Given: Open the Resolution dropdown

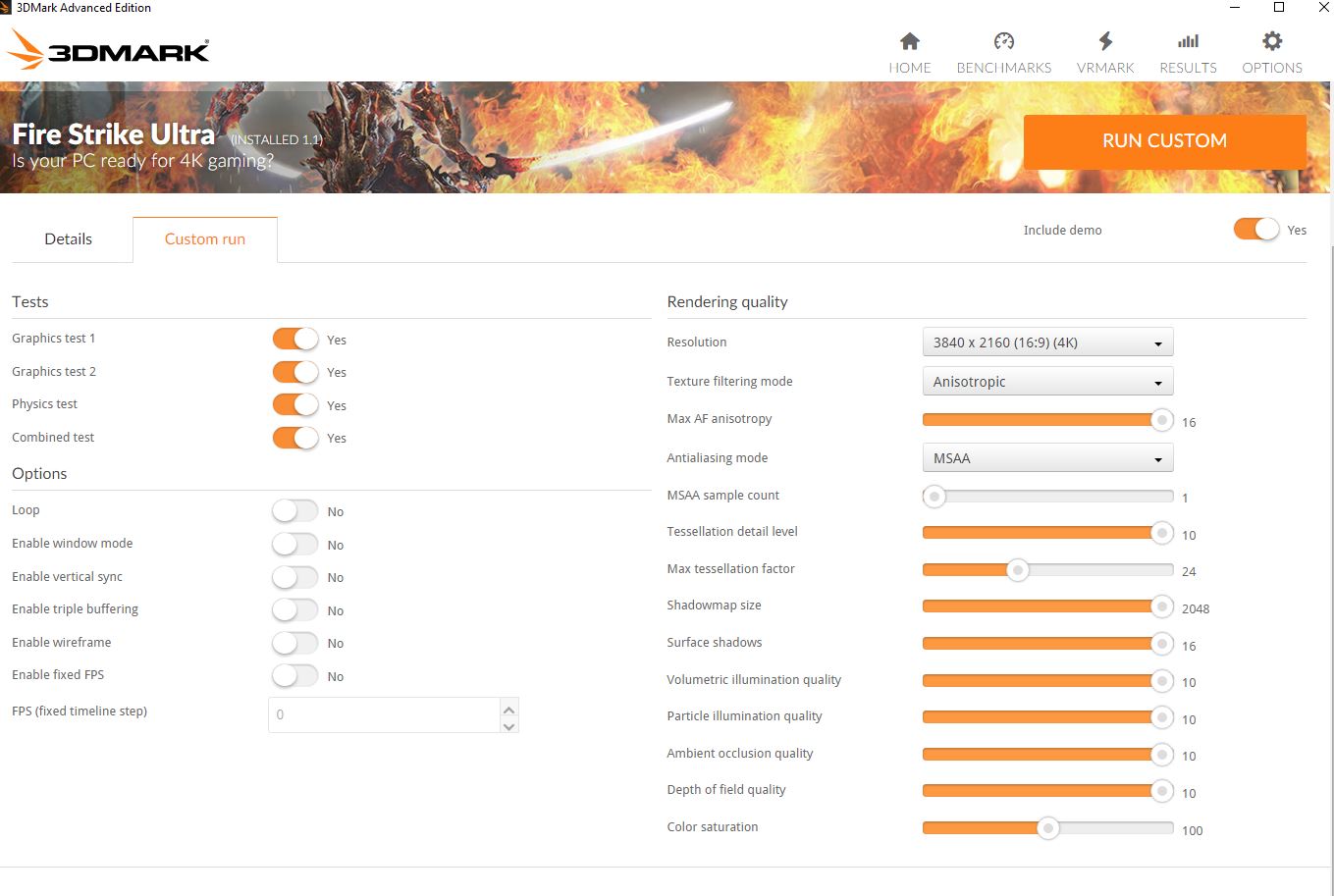Looking at the screenshot, I should [x=1047, y=343].
